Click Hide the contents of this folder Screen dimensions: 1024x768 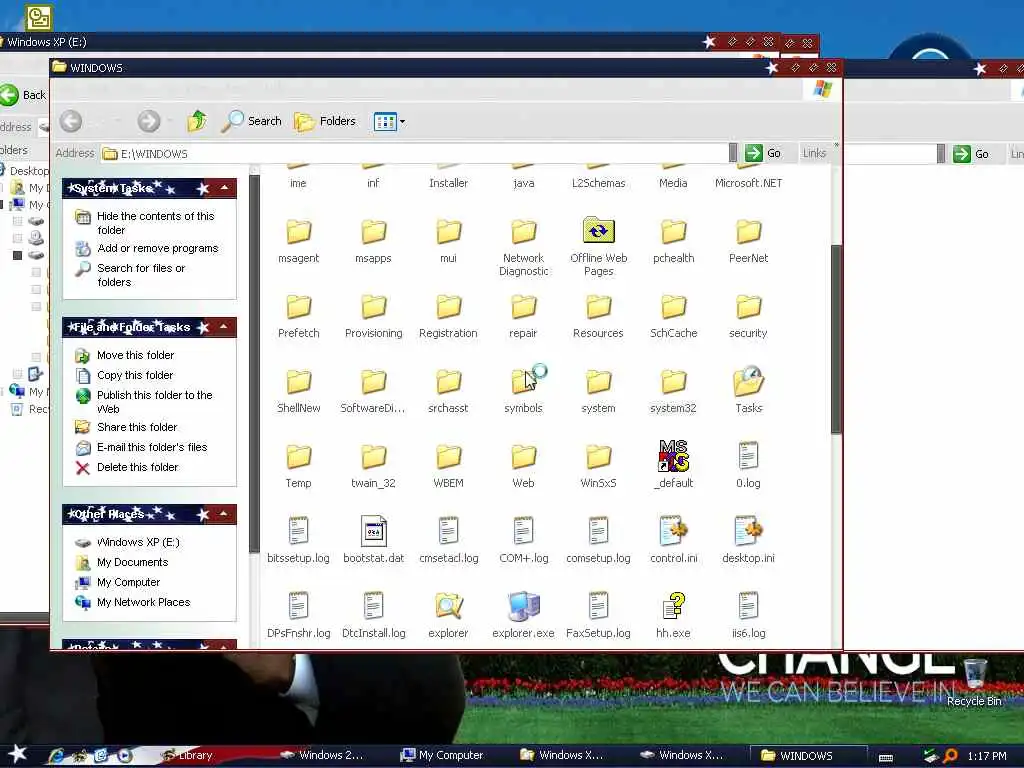tap(155, 223)
